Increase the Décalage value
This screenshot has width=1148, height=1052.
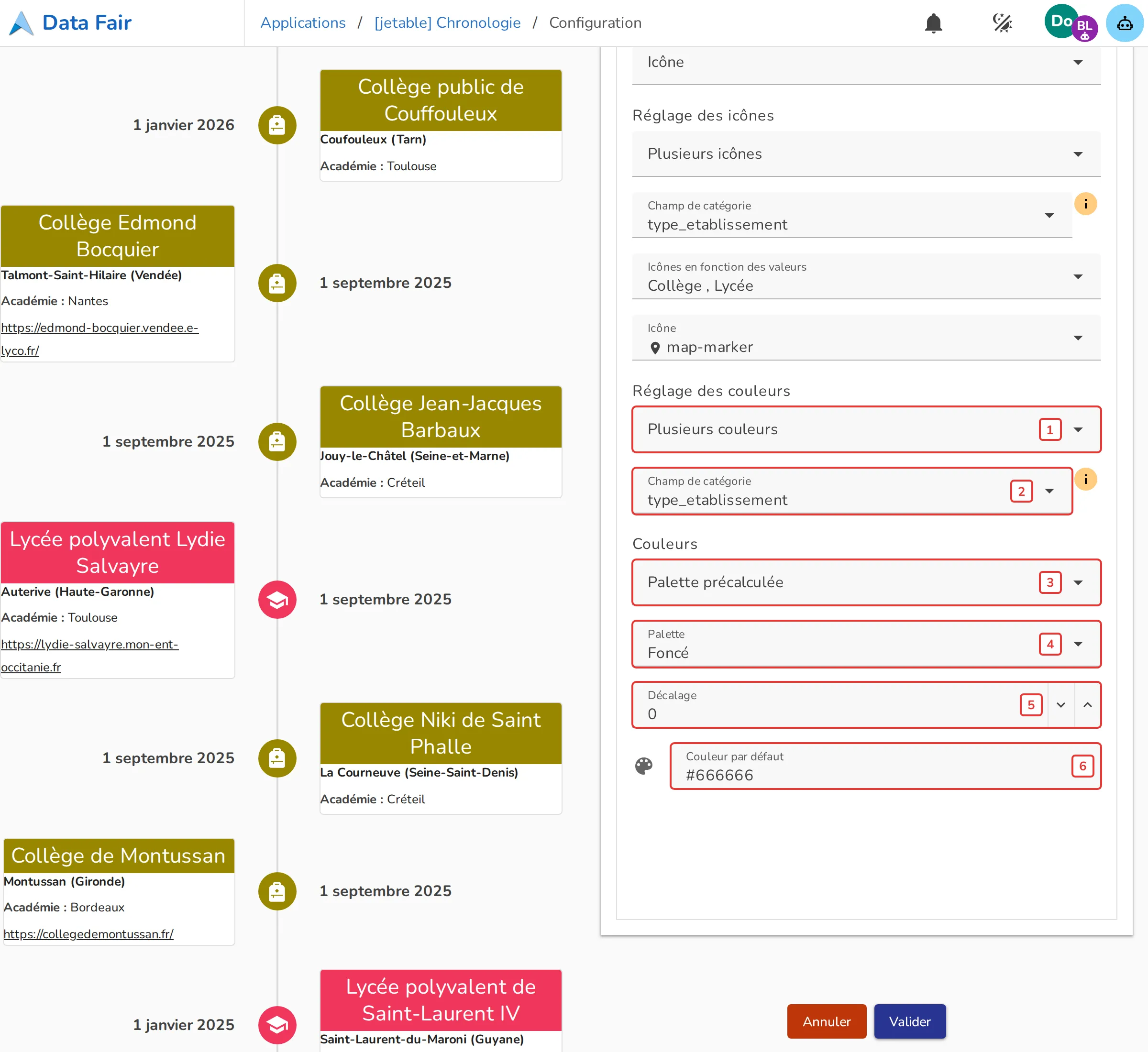(1088, 705)
